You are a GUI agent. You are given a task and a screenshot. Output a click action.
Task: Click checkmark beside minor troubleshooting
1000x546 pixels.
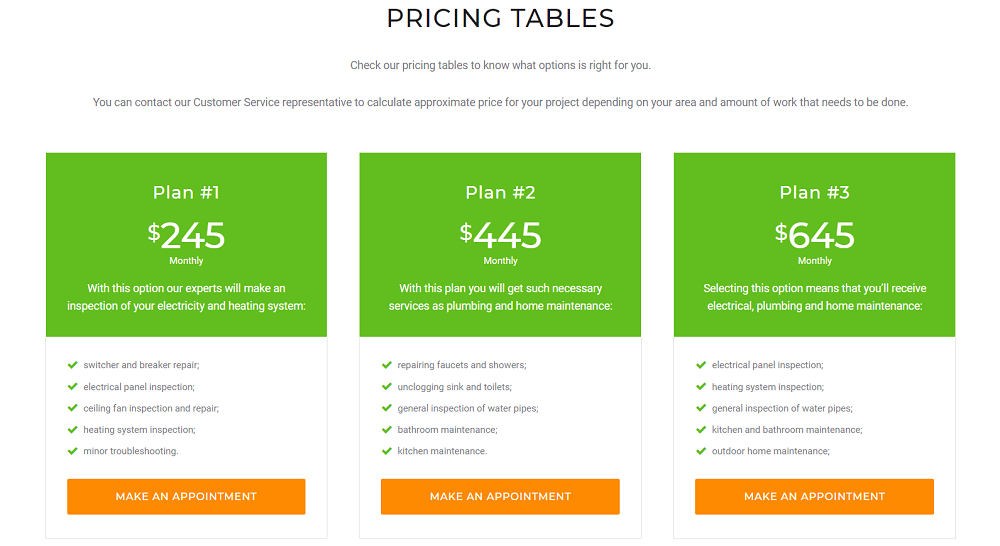coord(73,451)
